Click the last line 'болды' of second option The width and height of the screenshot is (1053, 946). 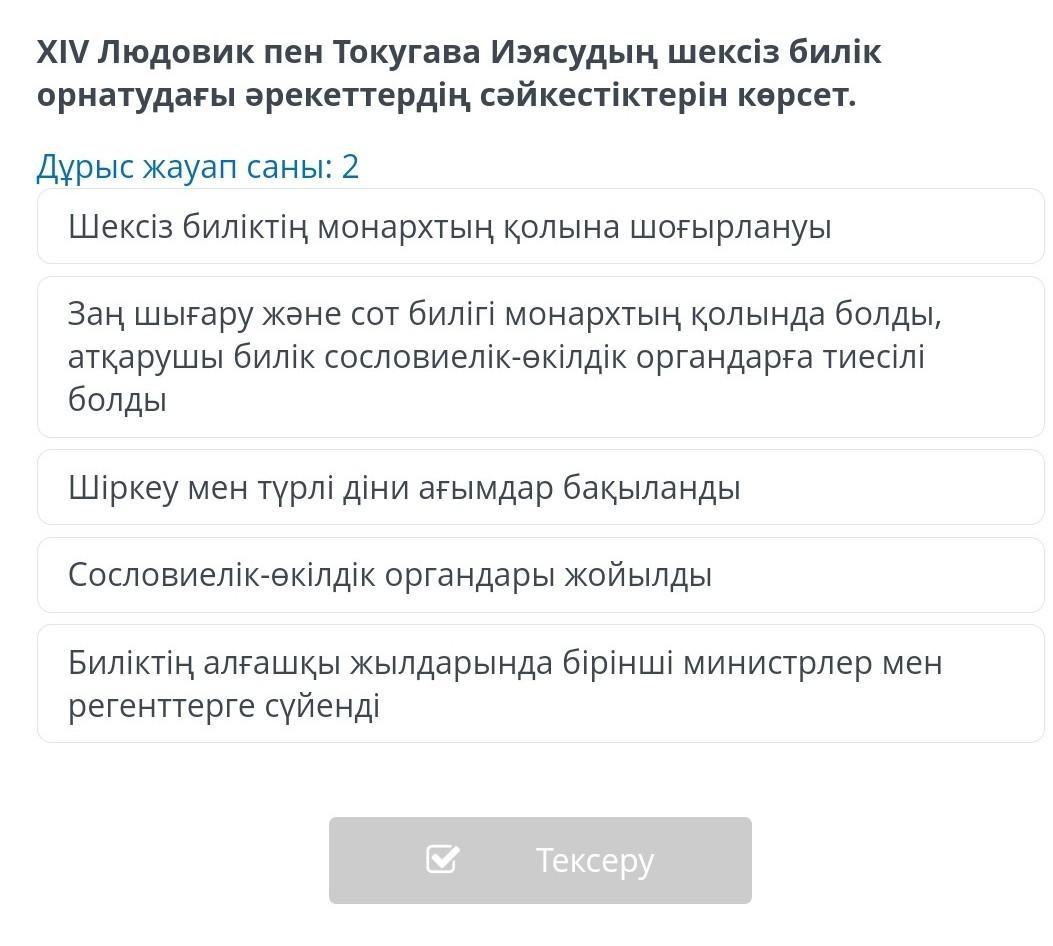point(117,399)
